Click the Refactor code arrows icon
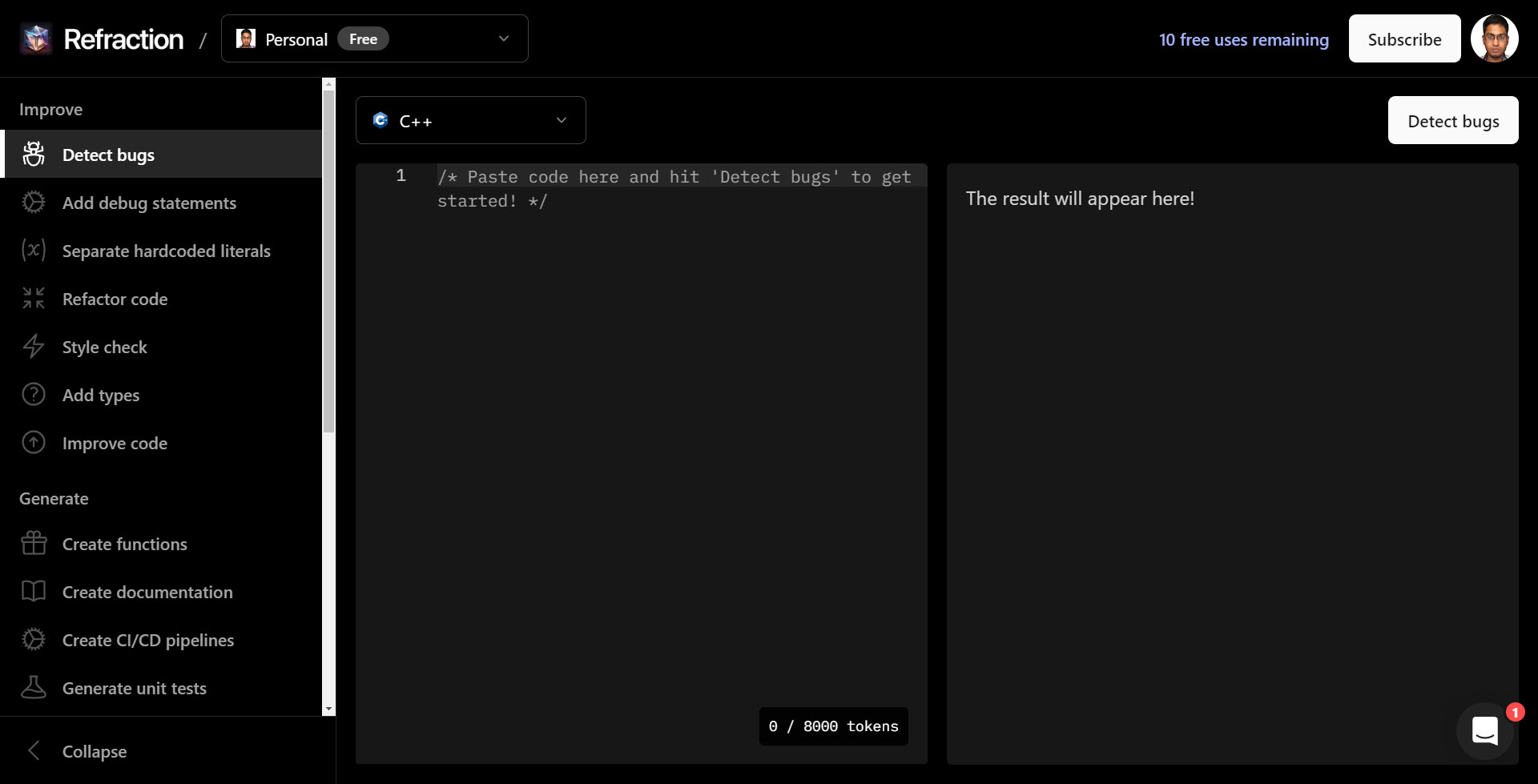The width and height of the screenshot is (1538, 784). (34, 299)
